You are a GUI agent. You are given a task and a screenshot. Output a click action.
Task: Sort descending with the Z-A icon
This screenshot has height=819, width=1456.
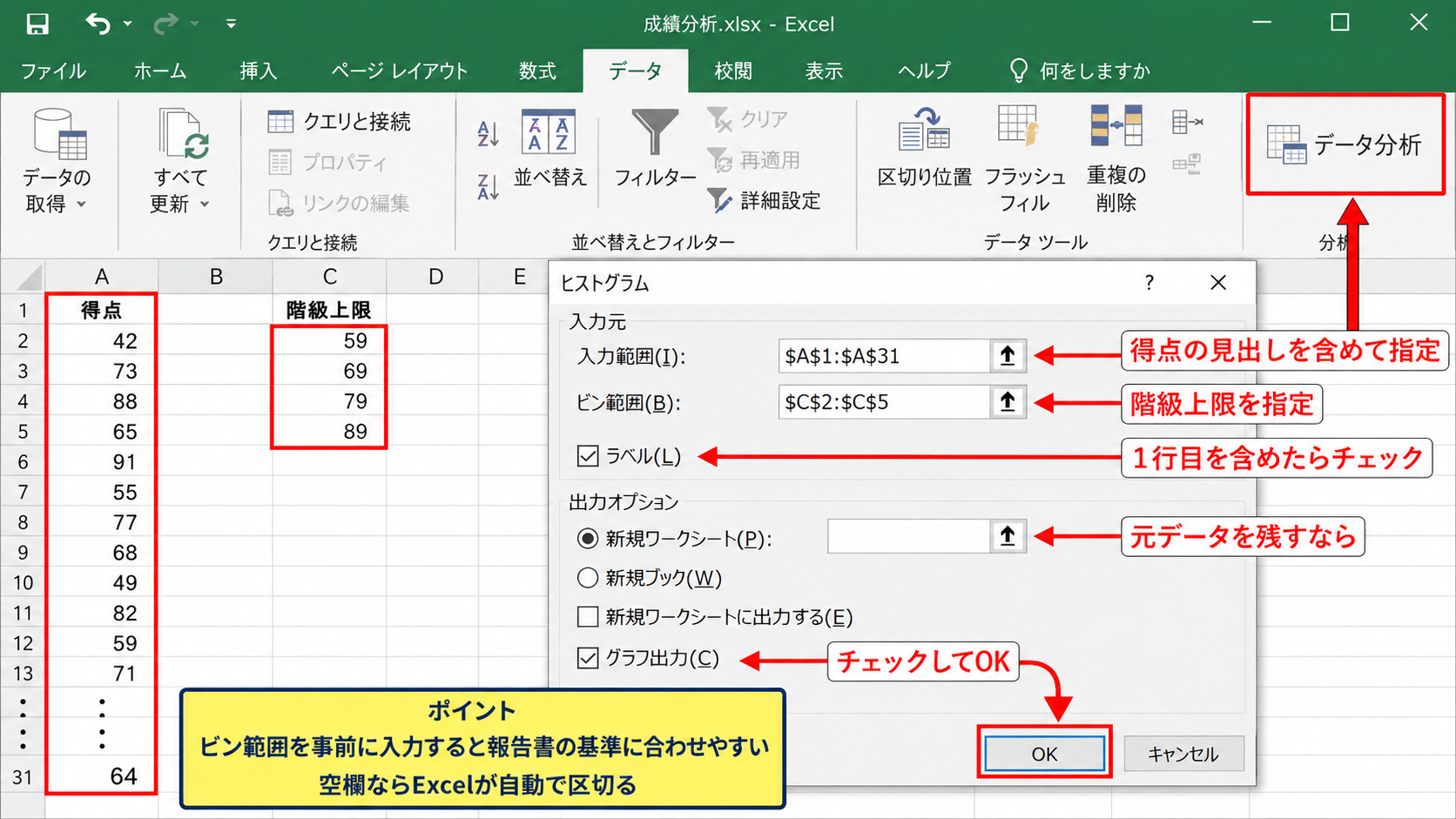coord(488,186)
